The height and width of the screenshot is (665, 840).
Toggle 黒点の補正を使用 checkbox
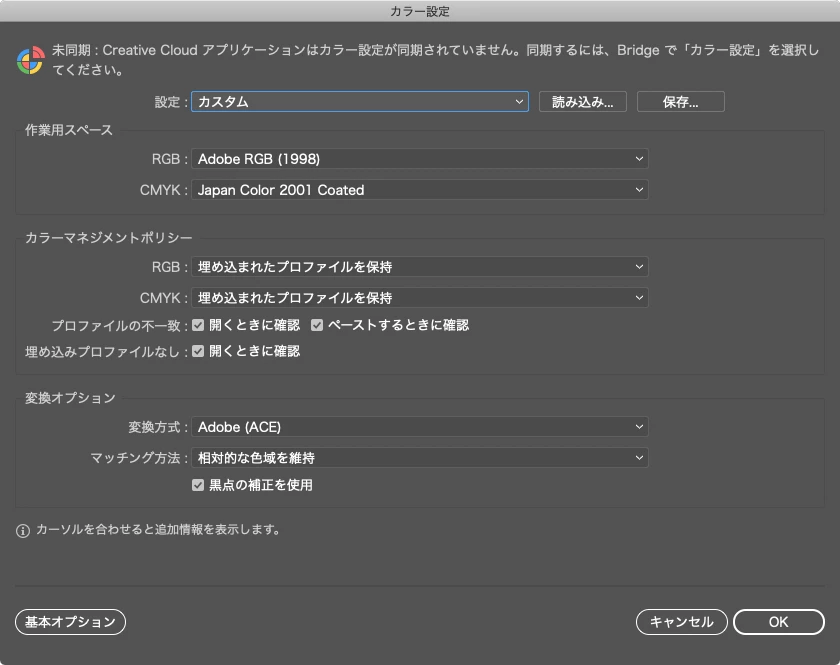click(198, 485)
